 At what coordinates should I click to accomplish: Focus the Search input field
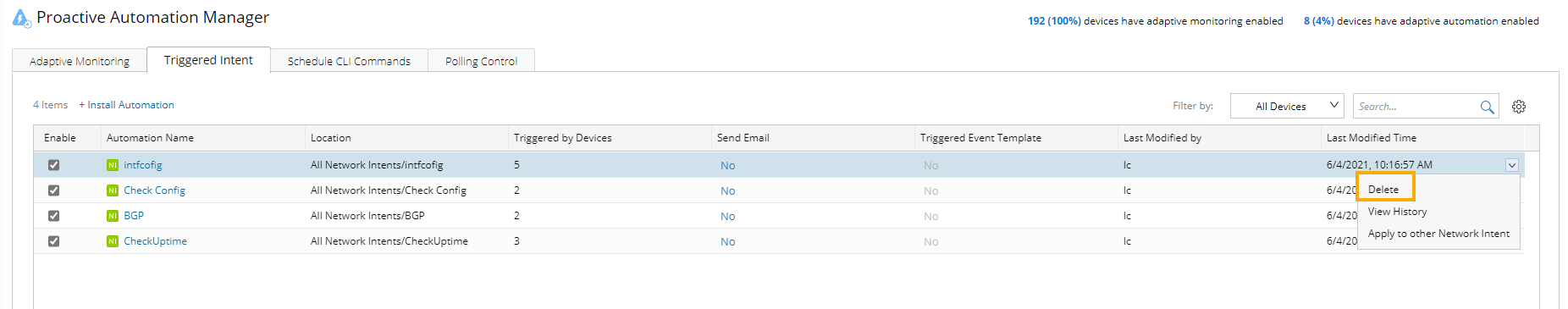(1416, 106)
